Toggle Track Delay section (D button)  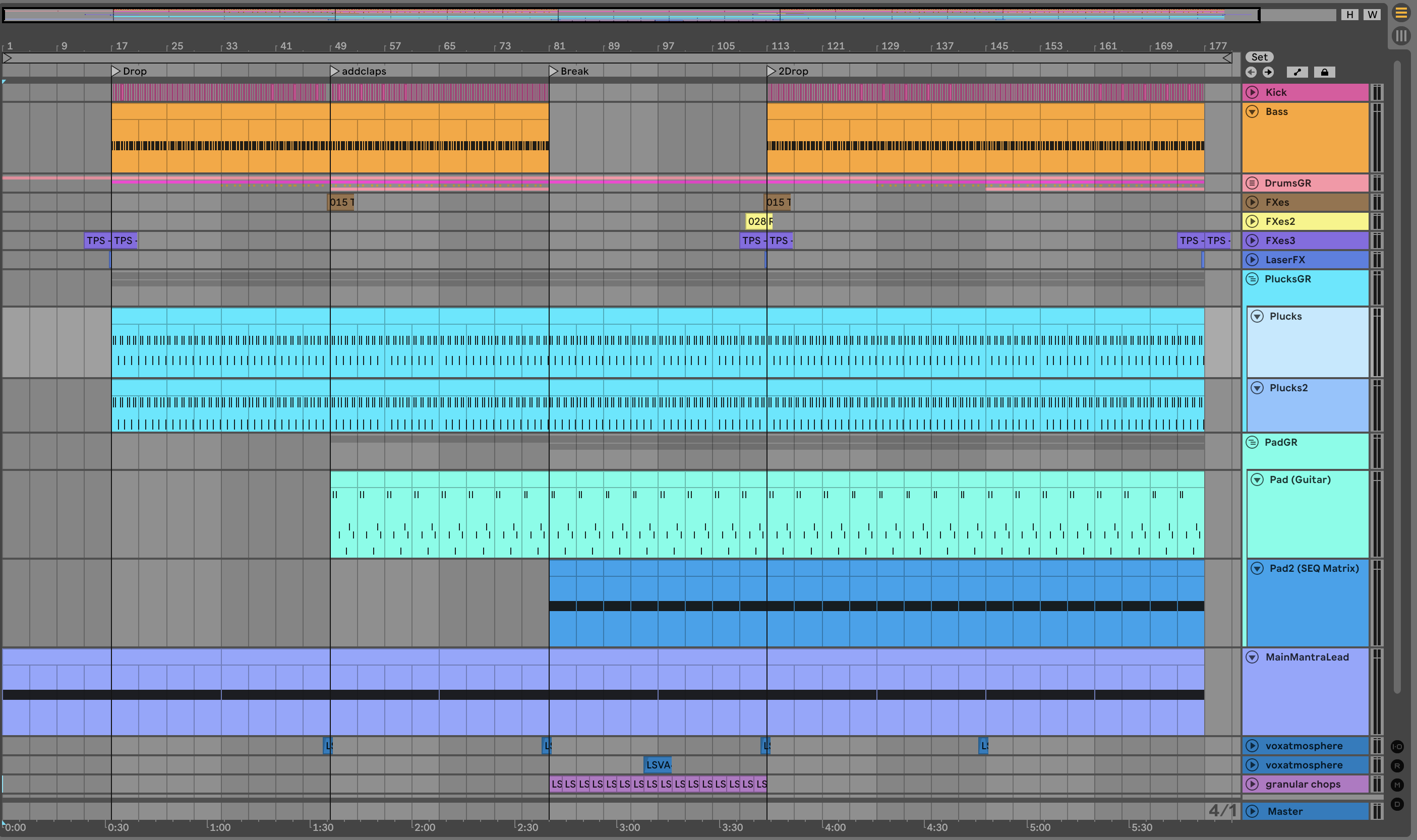(1397, 804)
